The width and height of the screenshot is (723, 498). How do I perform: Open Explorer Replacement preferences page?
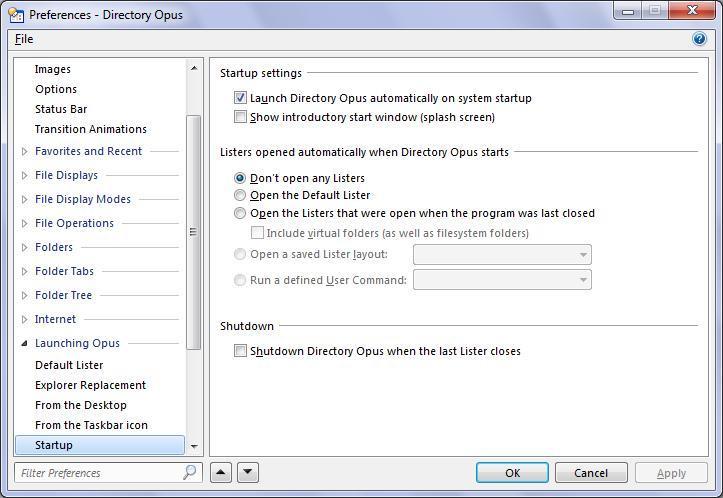click(x=90, y=385)
